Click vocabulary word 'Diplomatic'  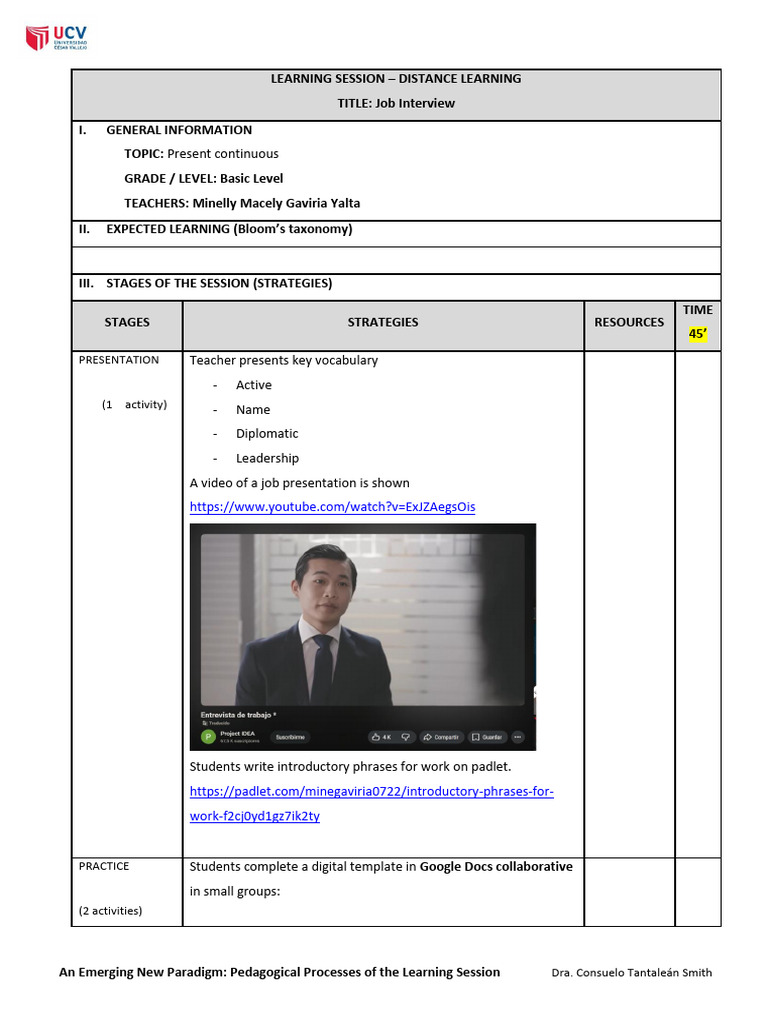click(266, 434)
